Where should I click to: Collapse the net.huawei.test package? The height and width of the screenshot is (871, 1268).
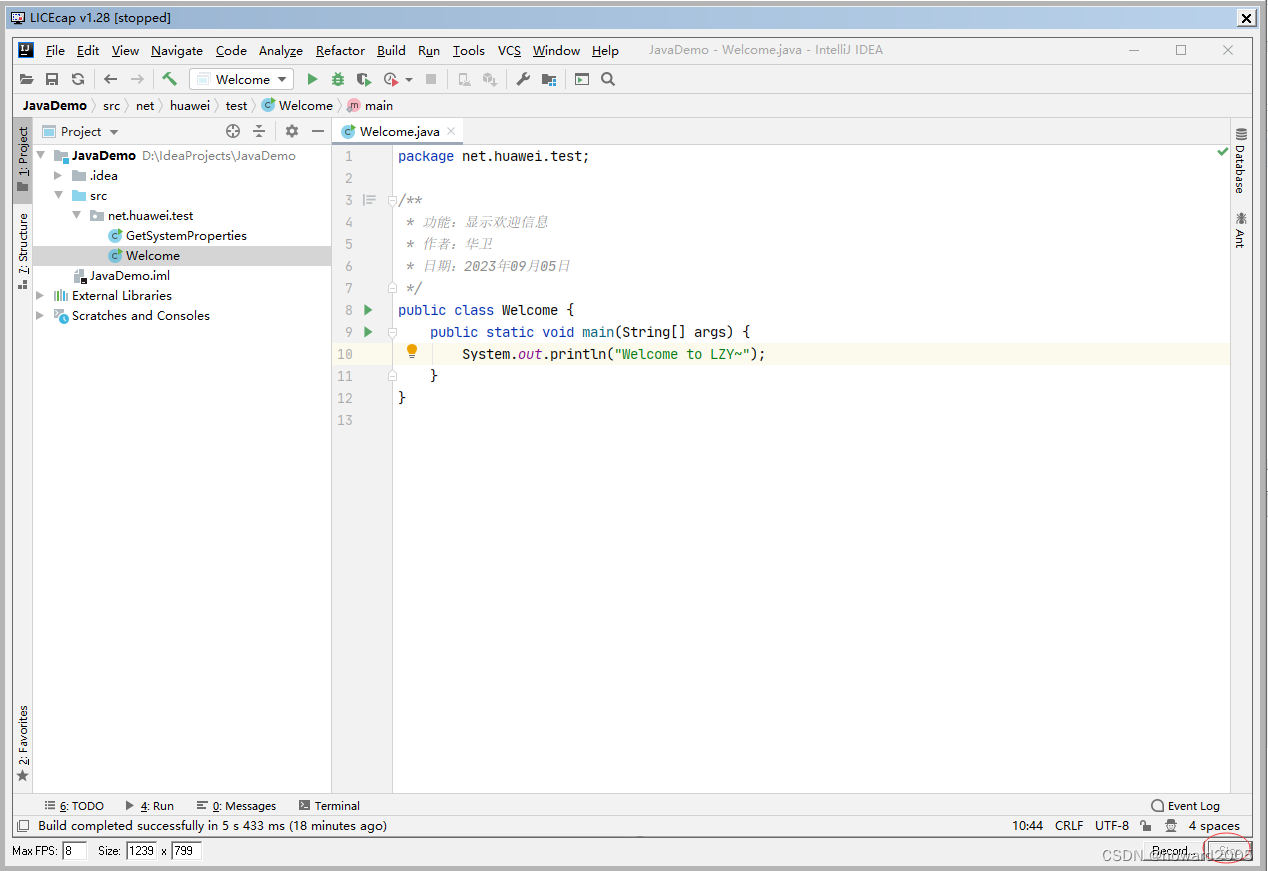point(77,215)
